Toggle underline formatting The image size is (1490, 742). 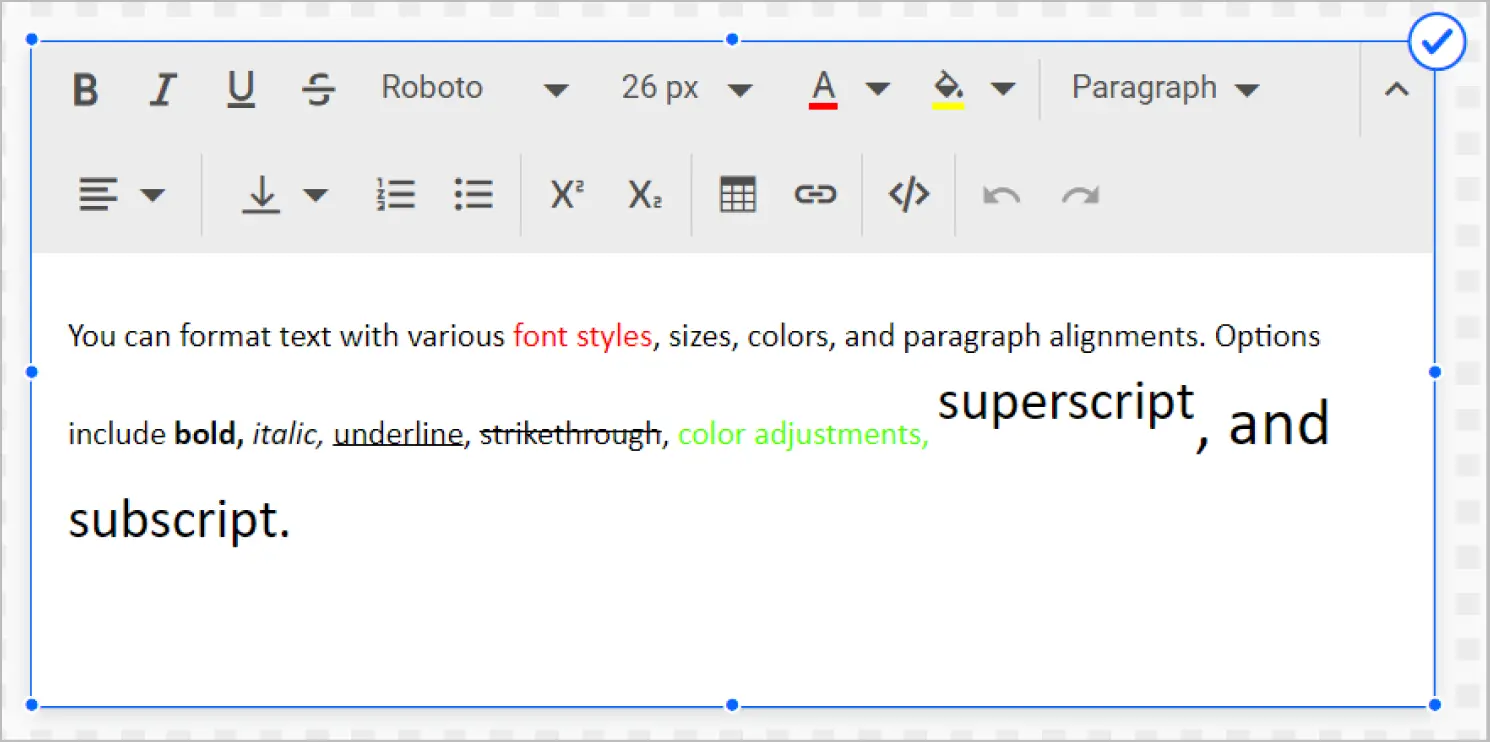240,90
